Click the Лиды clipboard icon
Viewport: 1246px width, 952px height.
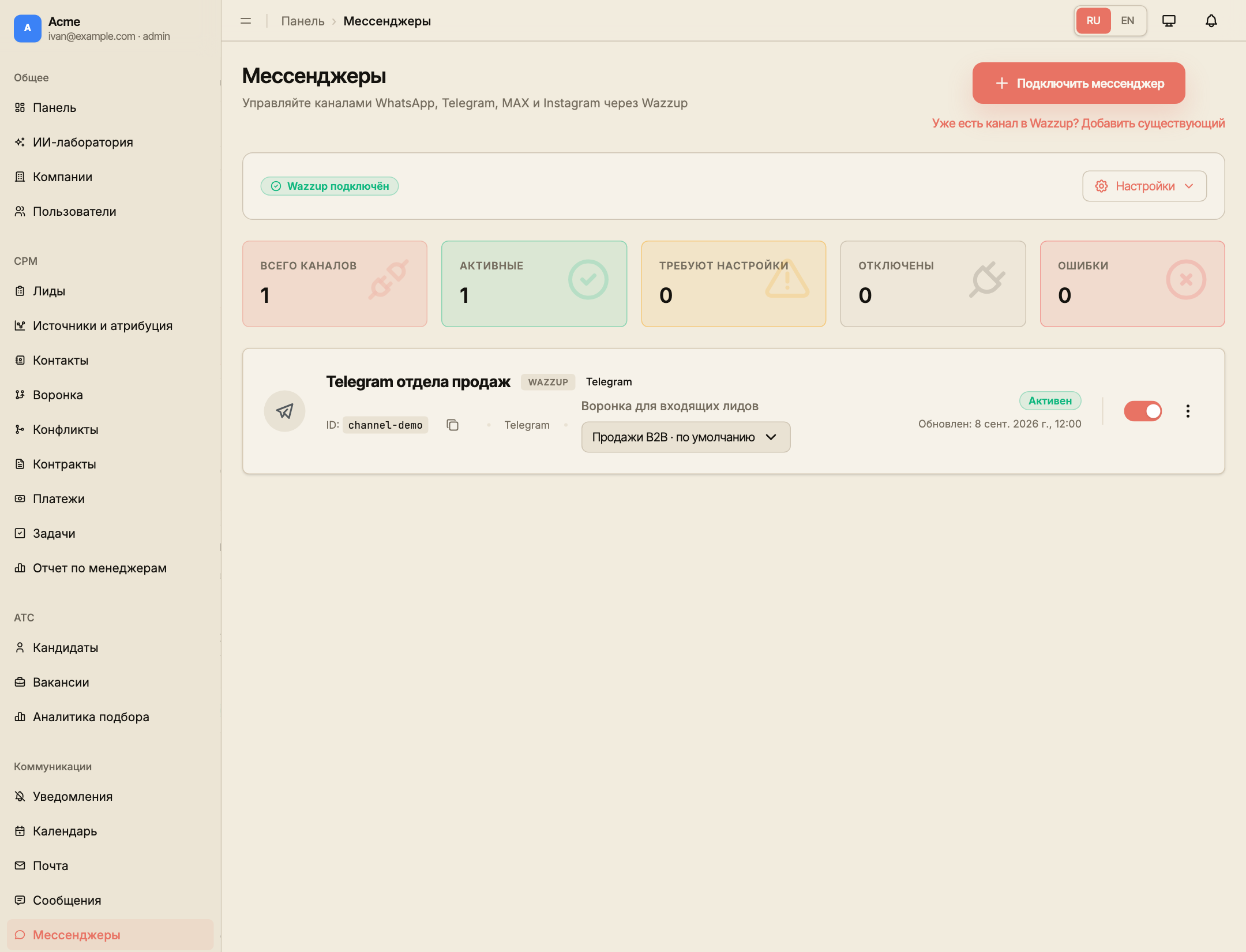pos(20,291)
